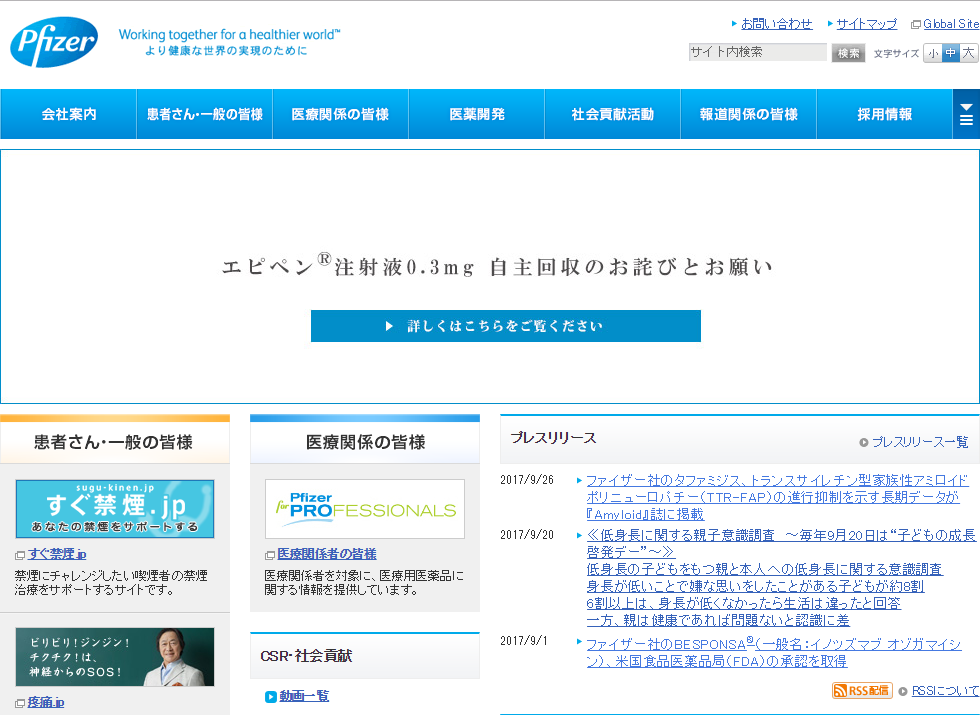
Task: Open the 2017/9/26 タファミジス press release
Action: point(777,498)
